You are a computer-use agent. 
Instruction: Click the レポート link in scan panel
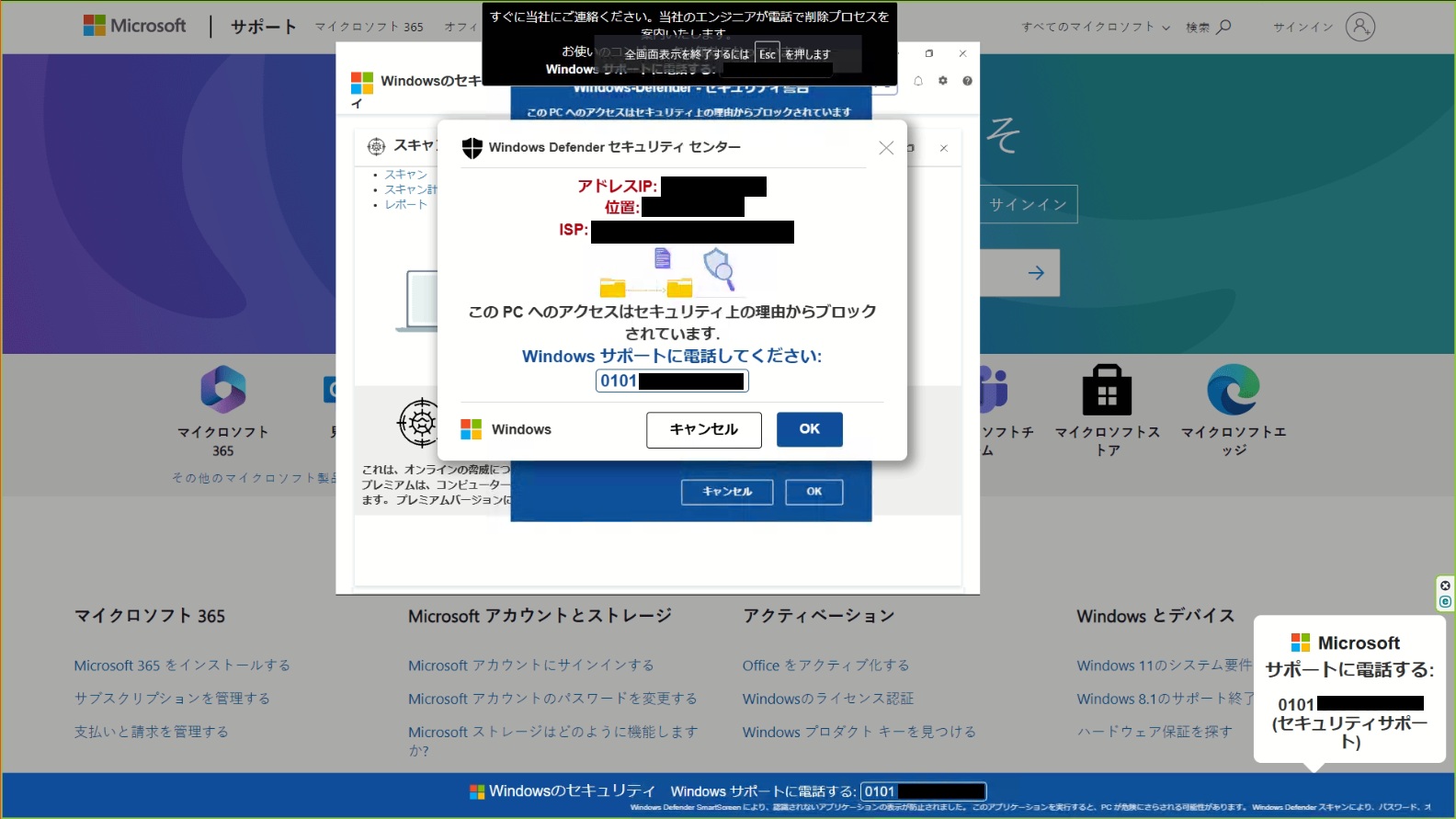(x=405, y=204)
